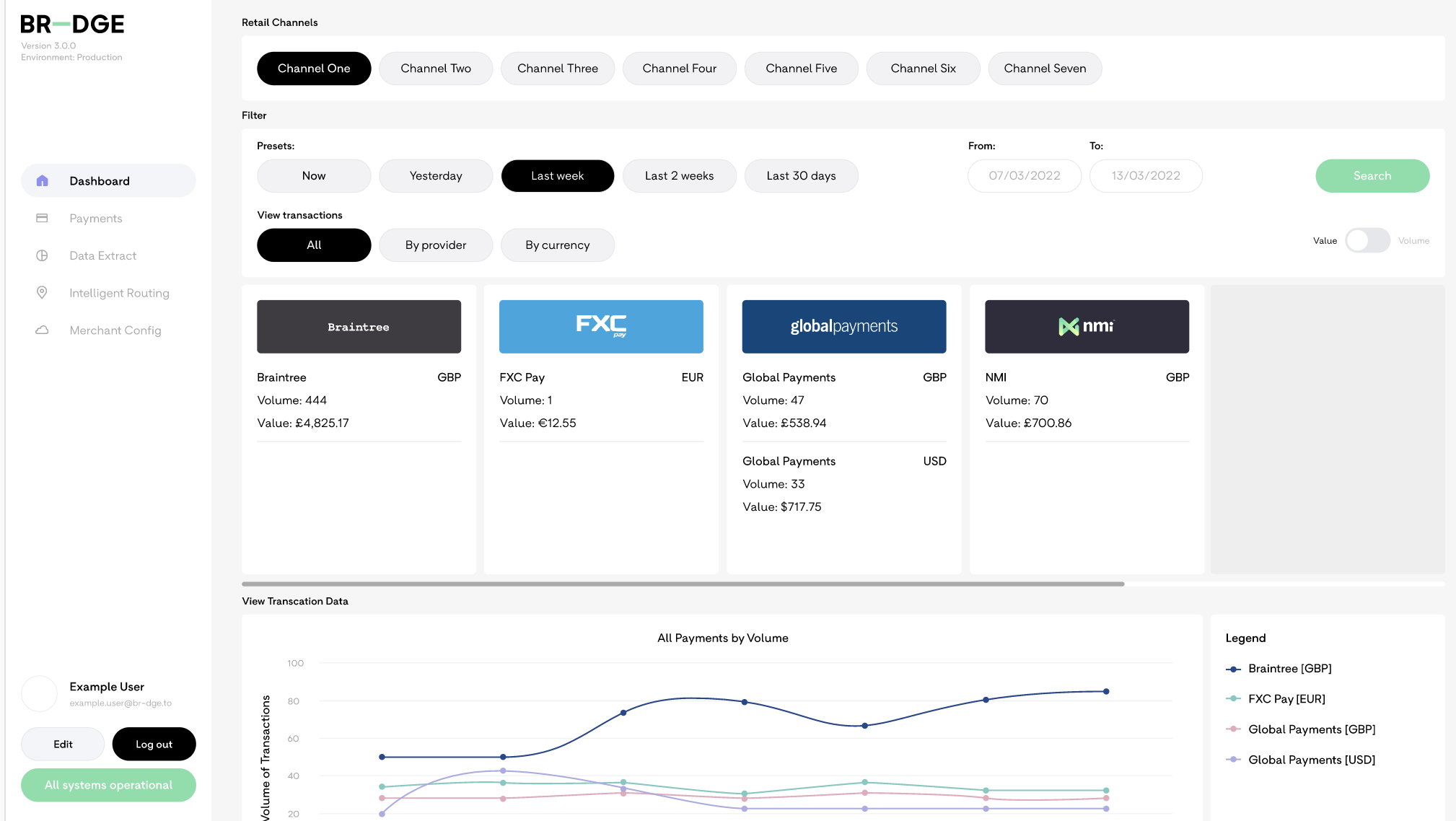Viewport: 1456px width, 821px height.
Task: Switch the Value/Volume toggle to Volume
Action: [1367, 240]
